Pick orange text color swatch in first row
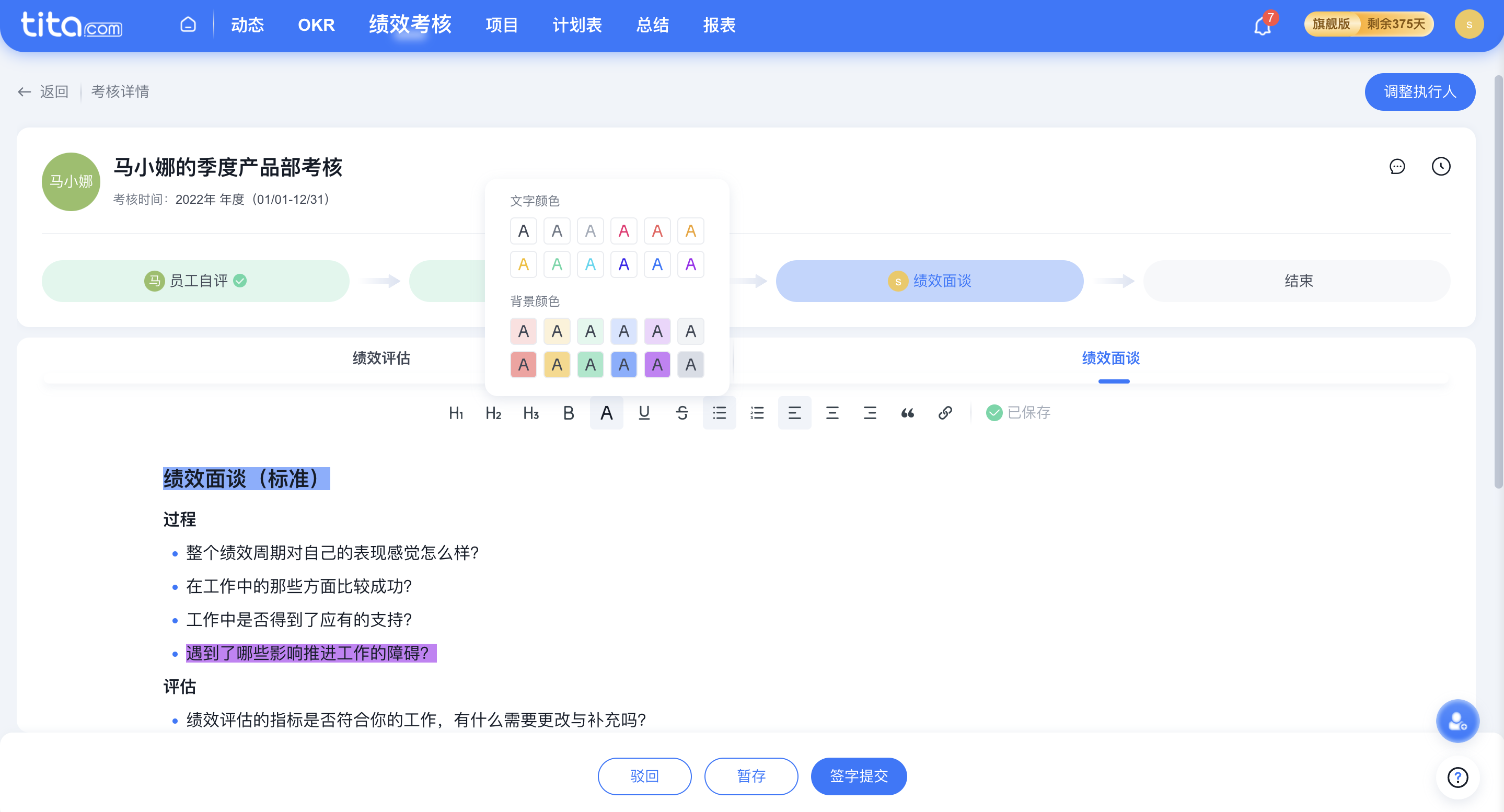The image size is (1504, 812). 691,231
